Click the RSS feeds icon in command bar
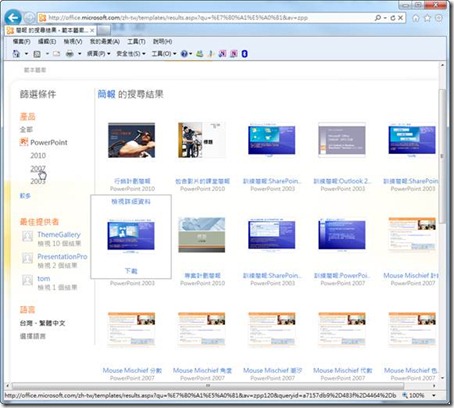This screenshot has width=454, height=408. [37, 54]
